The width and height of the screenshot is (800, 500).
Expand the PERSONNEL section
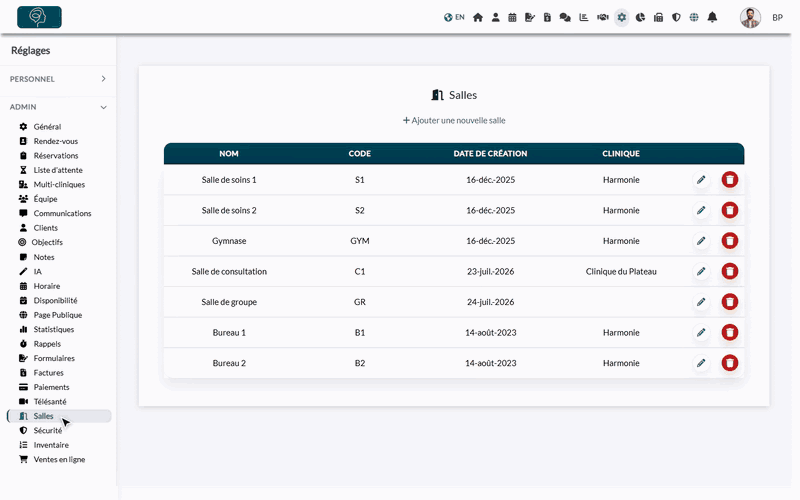[x=58, y=79]
